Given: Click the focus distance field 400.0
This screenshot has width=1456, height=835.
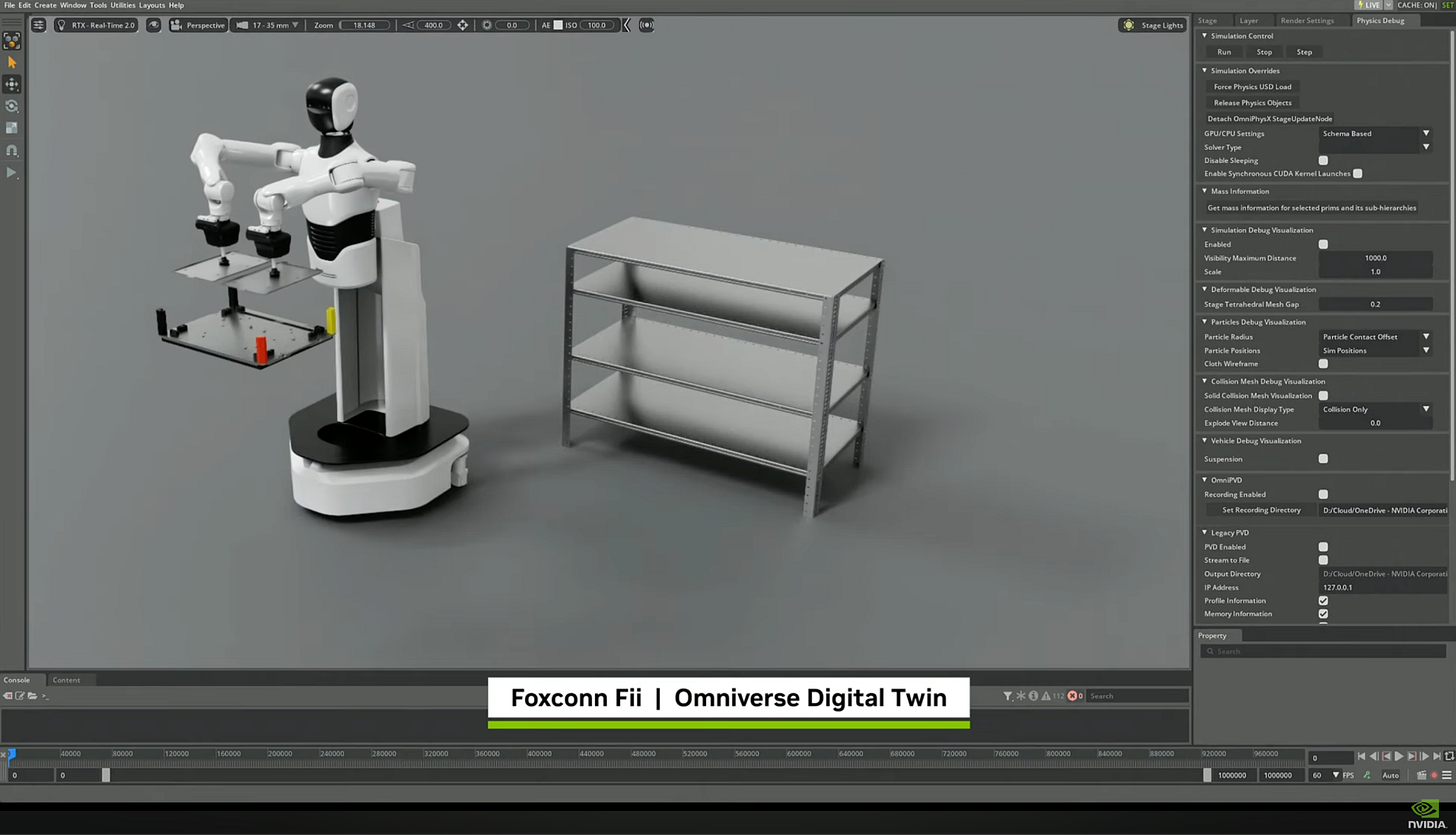Looking at the screenshot, I should [x=433, y=25].
